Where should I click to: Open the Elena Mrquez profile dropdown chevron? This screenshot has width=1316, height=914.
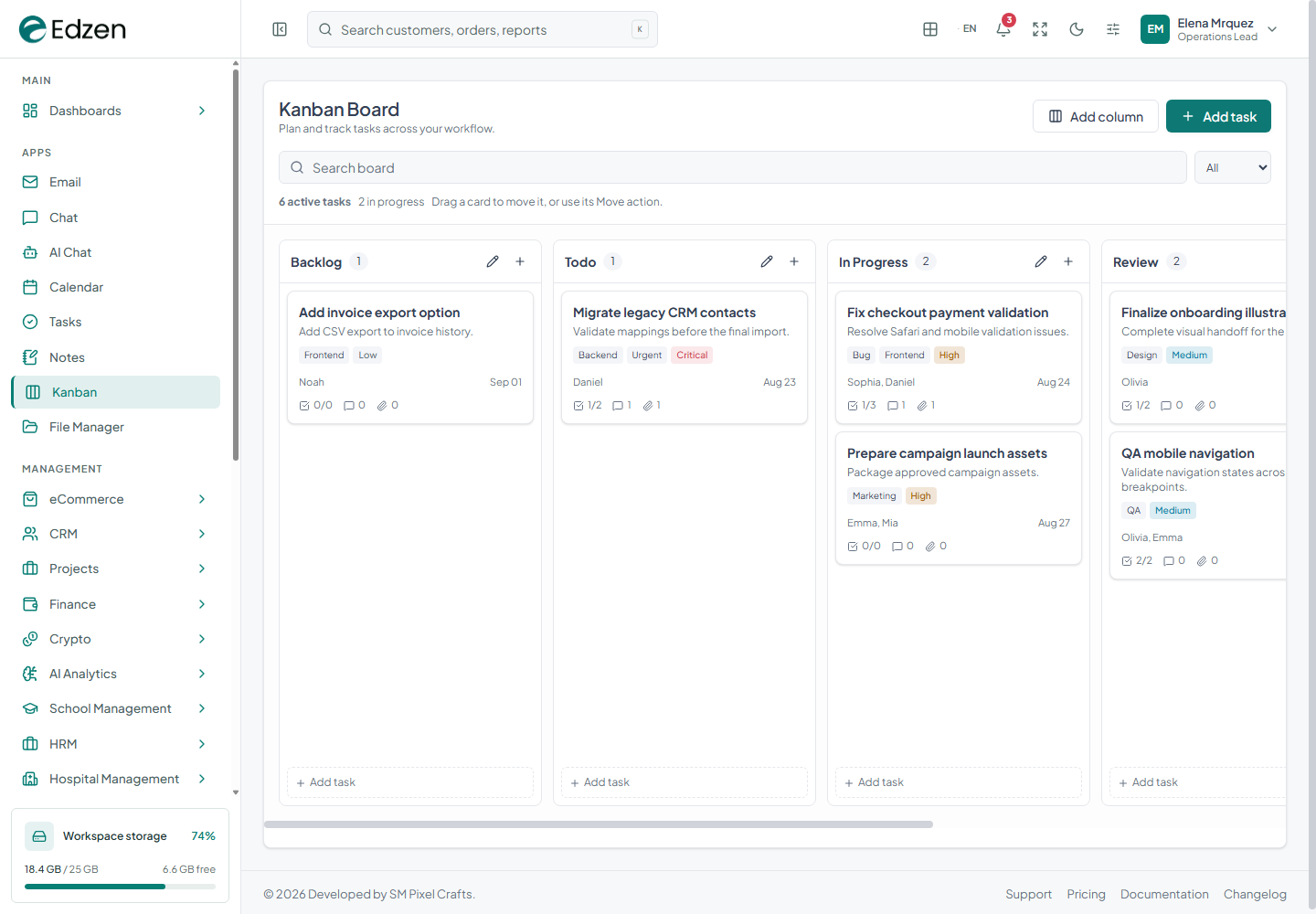pos(1272,29)
